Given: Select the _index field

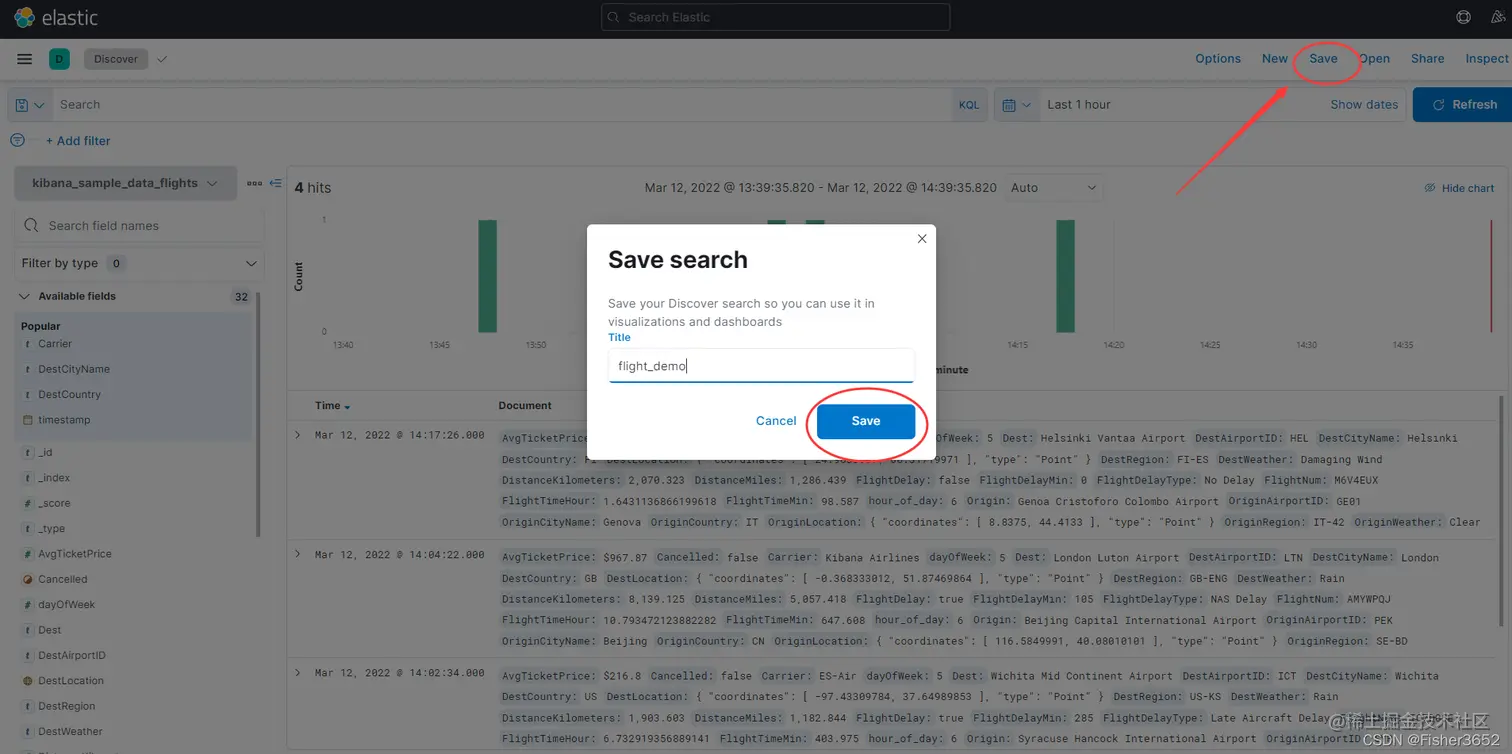Looking at the screenshot, I should [54, 478].
